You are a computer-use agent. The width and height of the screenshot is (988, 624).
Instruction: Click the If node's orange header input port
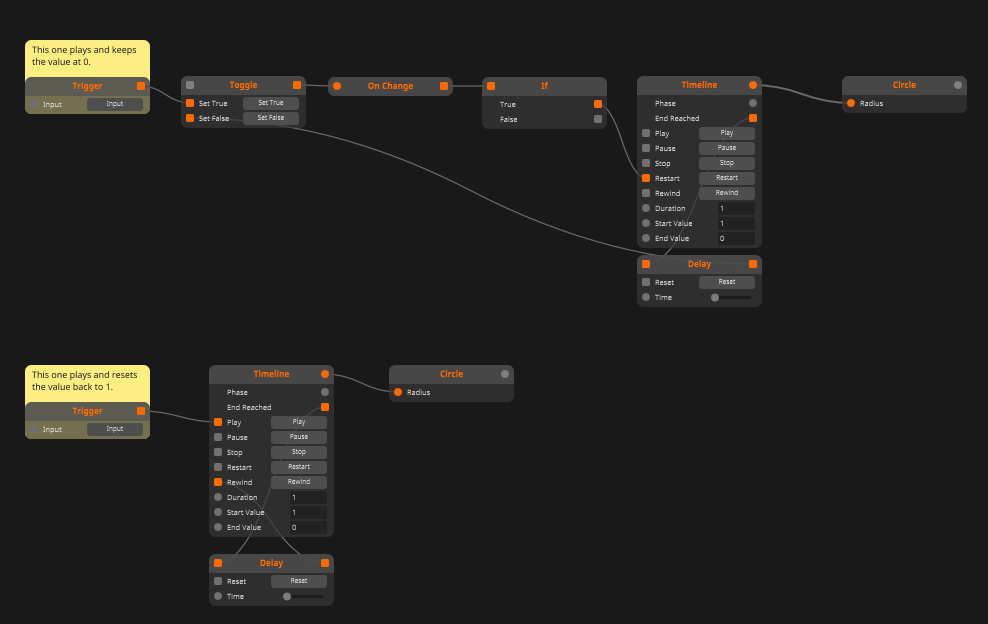(x=491, y=86)
